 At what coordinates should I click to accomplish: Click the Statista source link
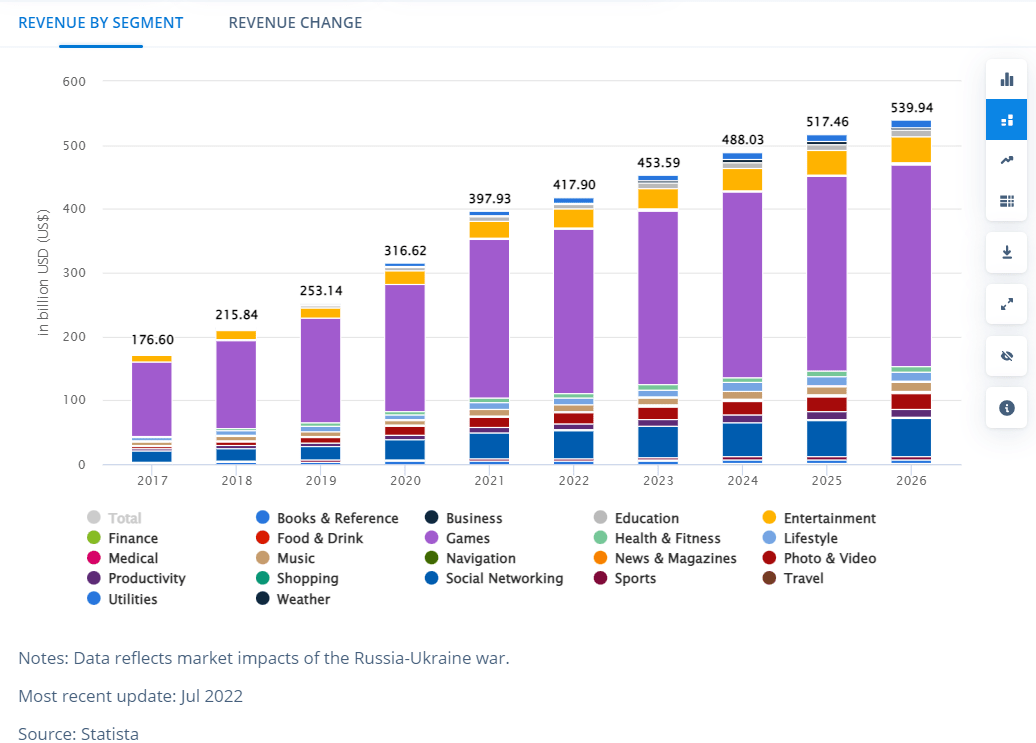110,733
